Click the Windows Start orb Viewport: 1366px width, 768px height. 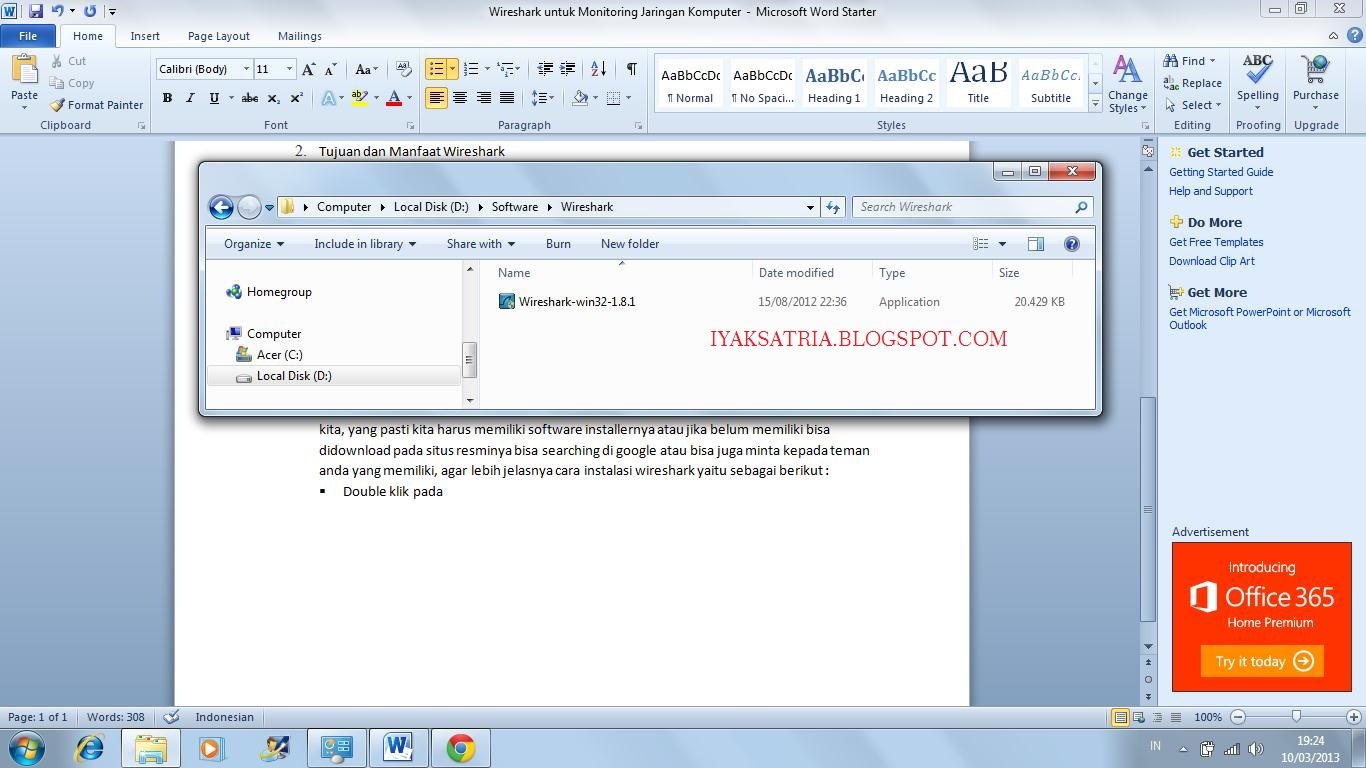26,748
